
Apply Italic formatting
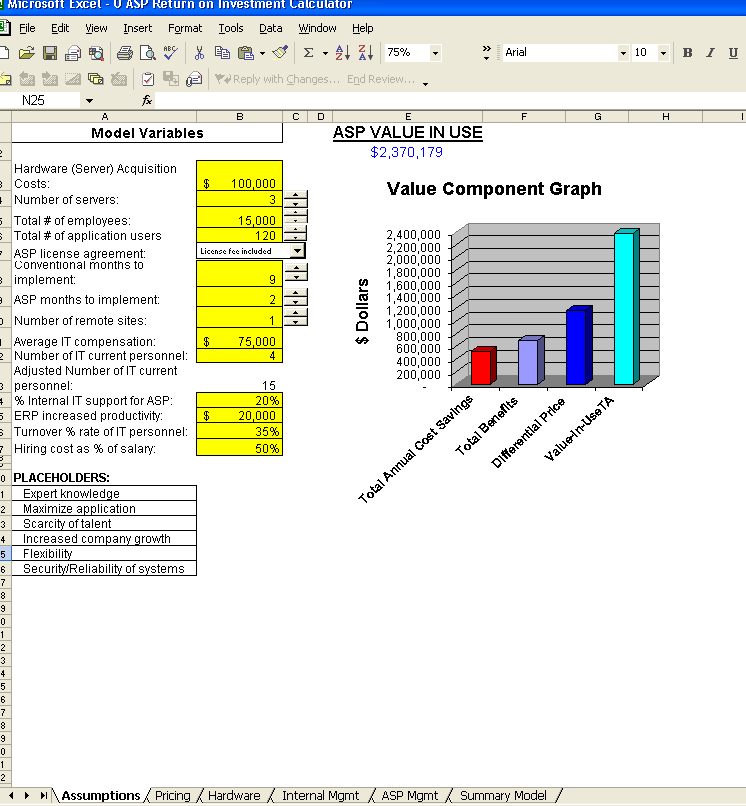710,52
